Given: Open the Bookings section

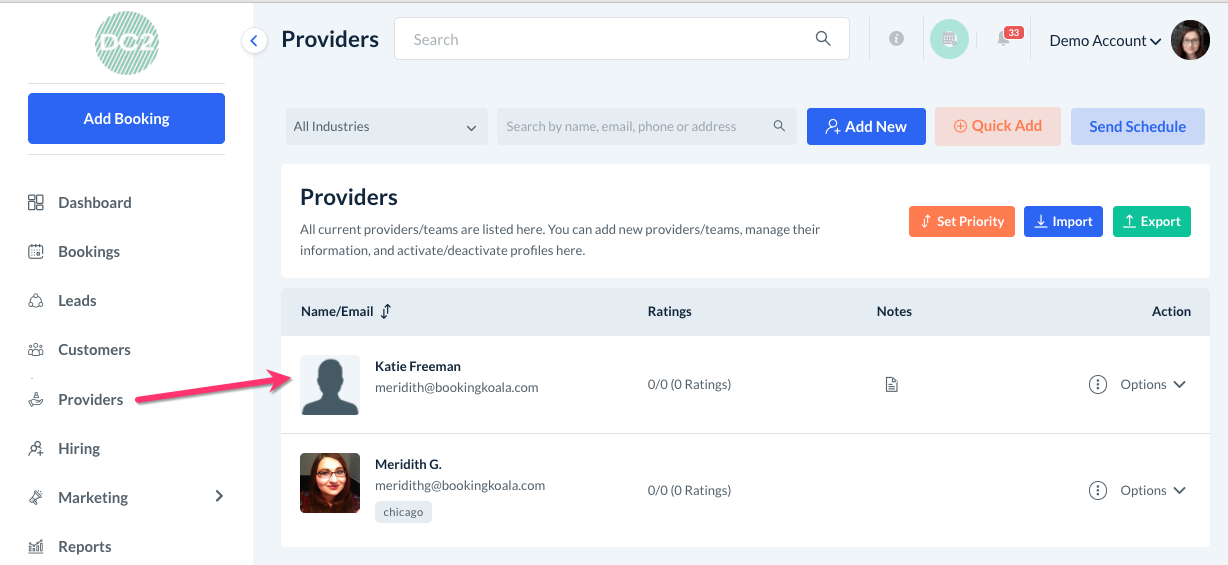Looking at the screenshot, I should (x=88, y=252).
